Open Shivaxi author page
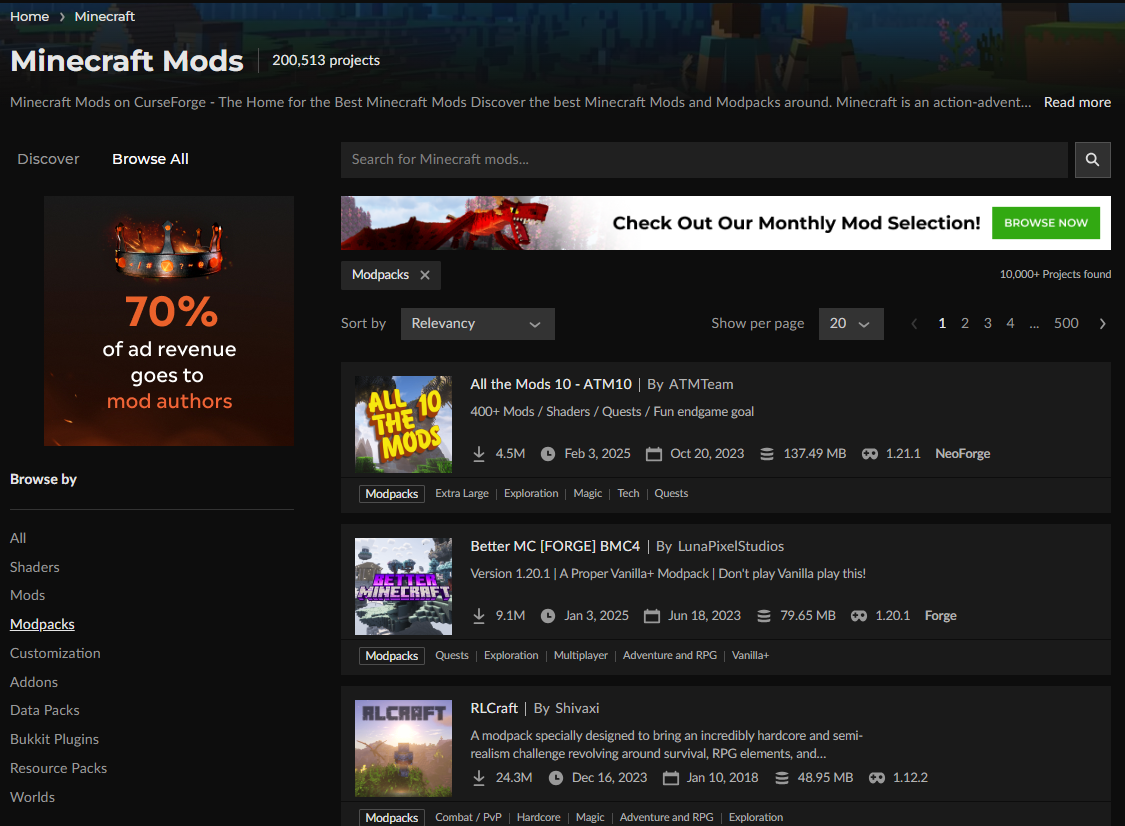 [577, 709]
